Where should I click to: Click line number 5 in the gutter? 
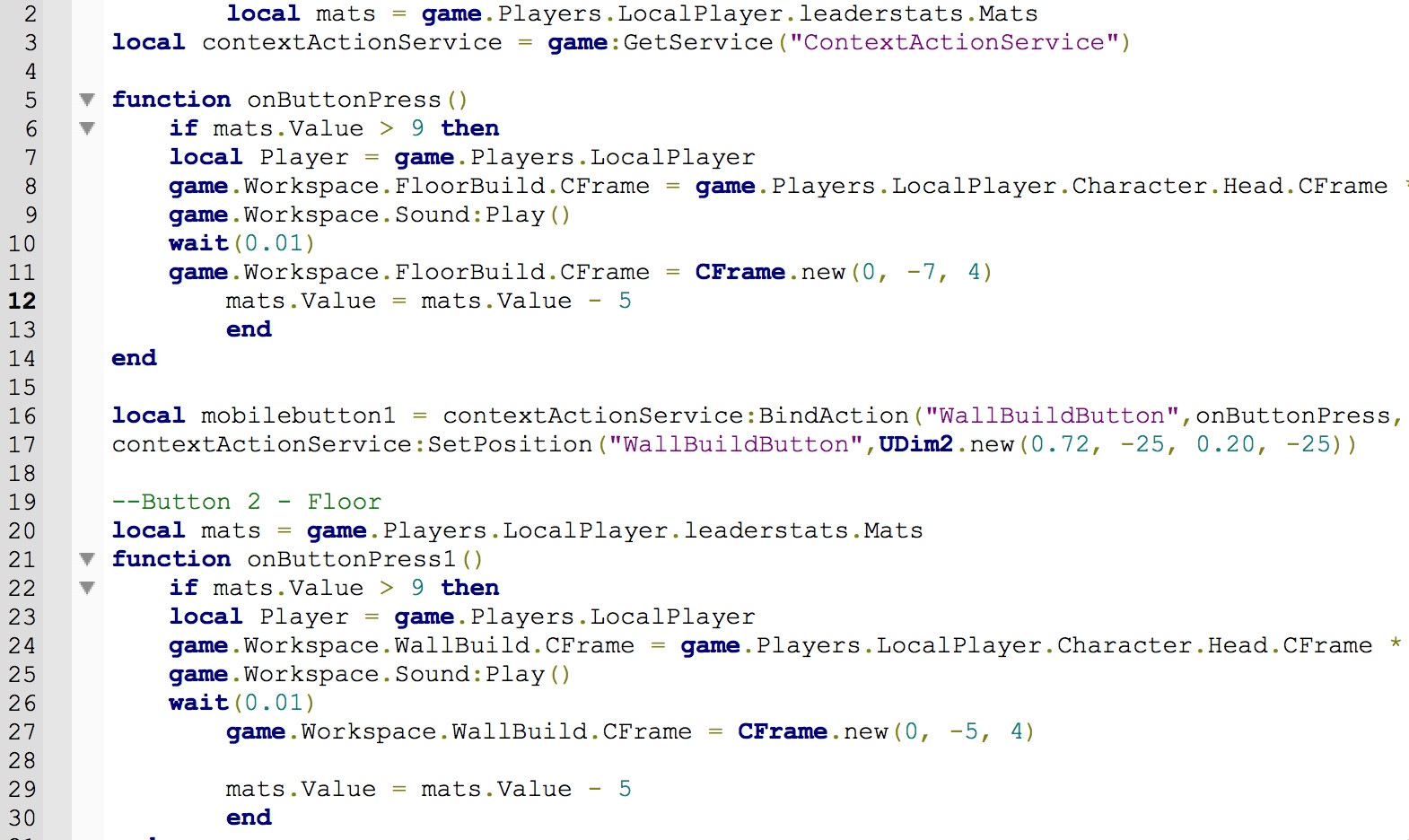31,100
